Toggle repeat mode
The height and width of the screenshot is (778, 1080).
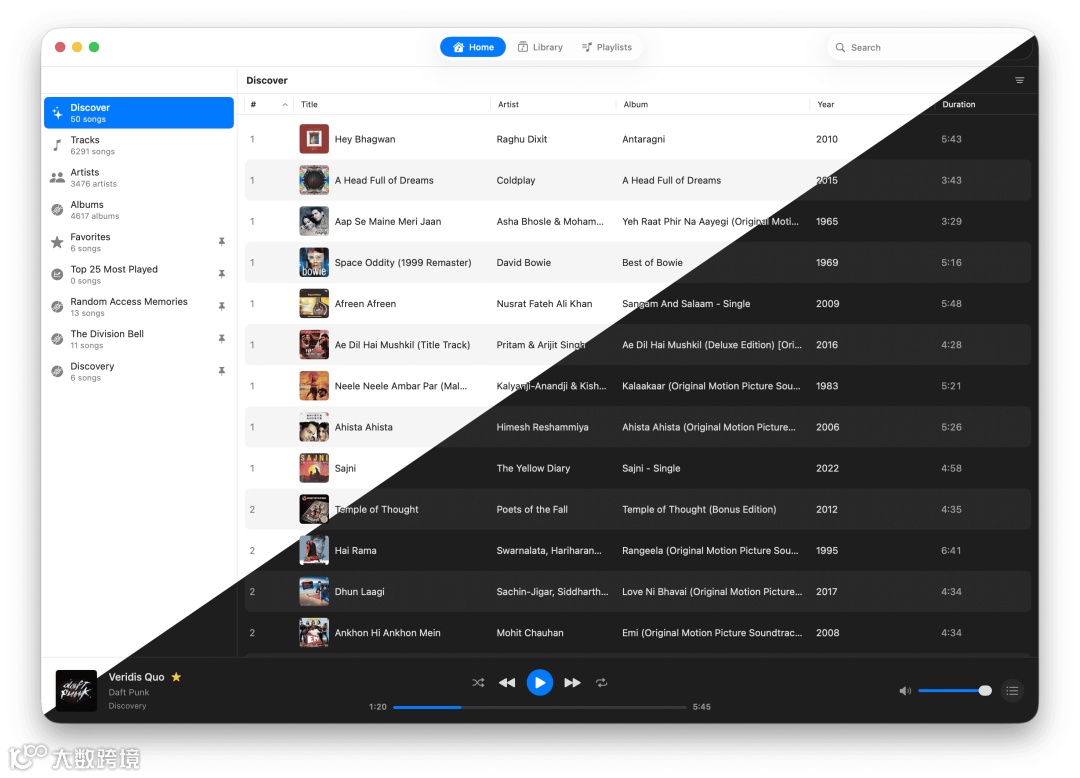pyautogui.click(x=601, y=682)
